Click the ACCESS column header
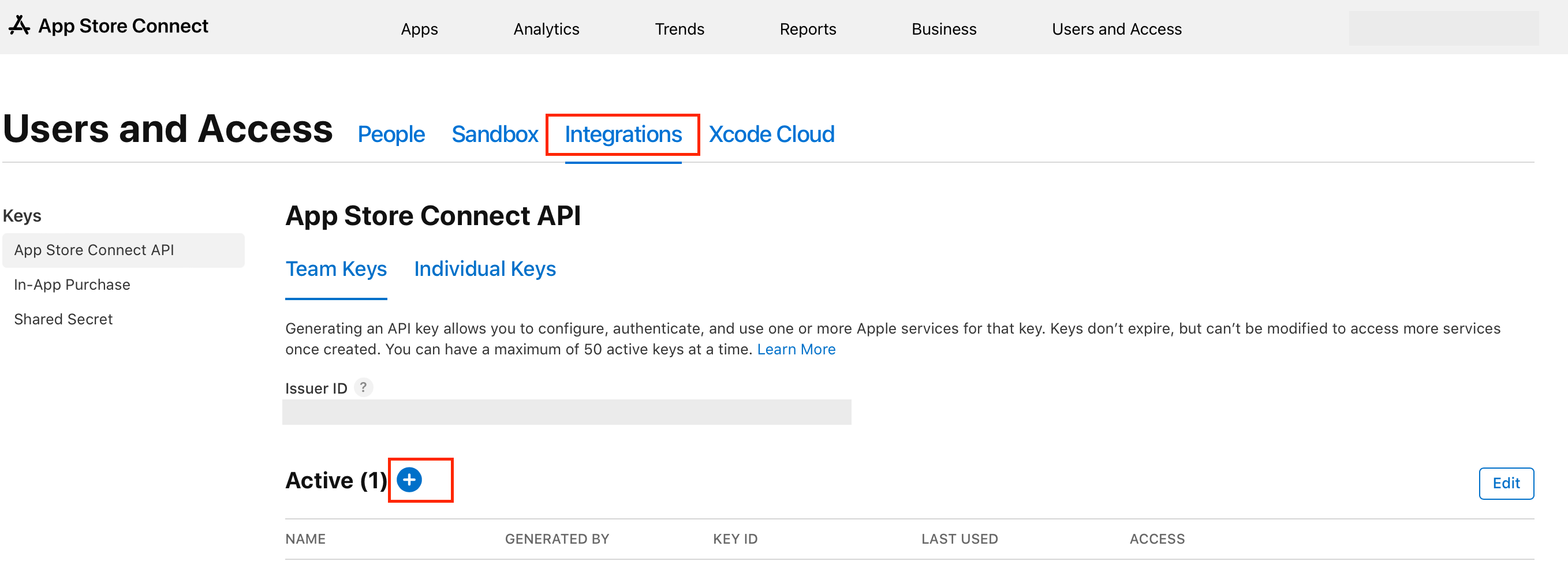Screen dimensions: 1568x561 [x=1157, y=538]
